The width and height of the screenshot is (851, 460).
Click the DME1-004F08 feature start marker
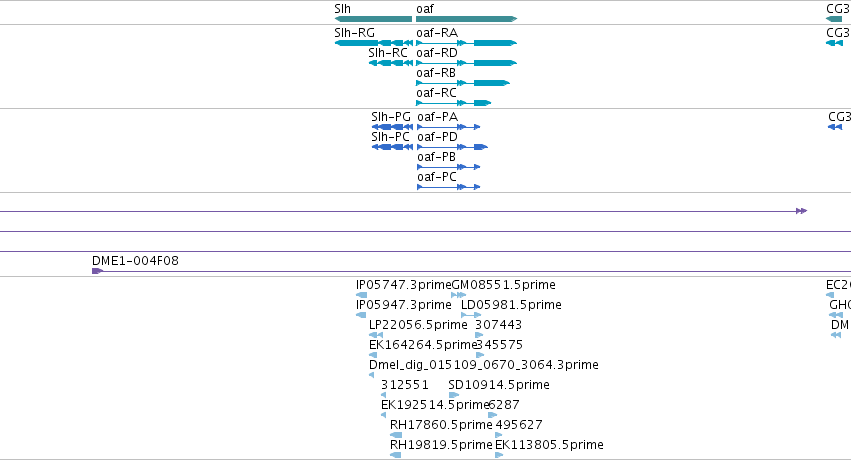tap(97, 271)
